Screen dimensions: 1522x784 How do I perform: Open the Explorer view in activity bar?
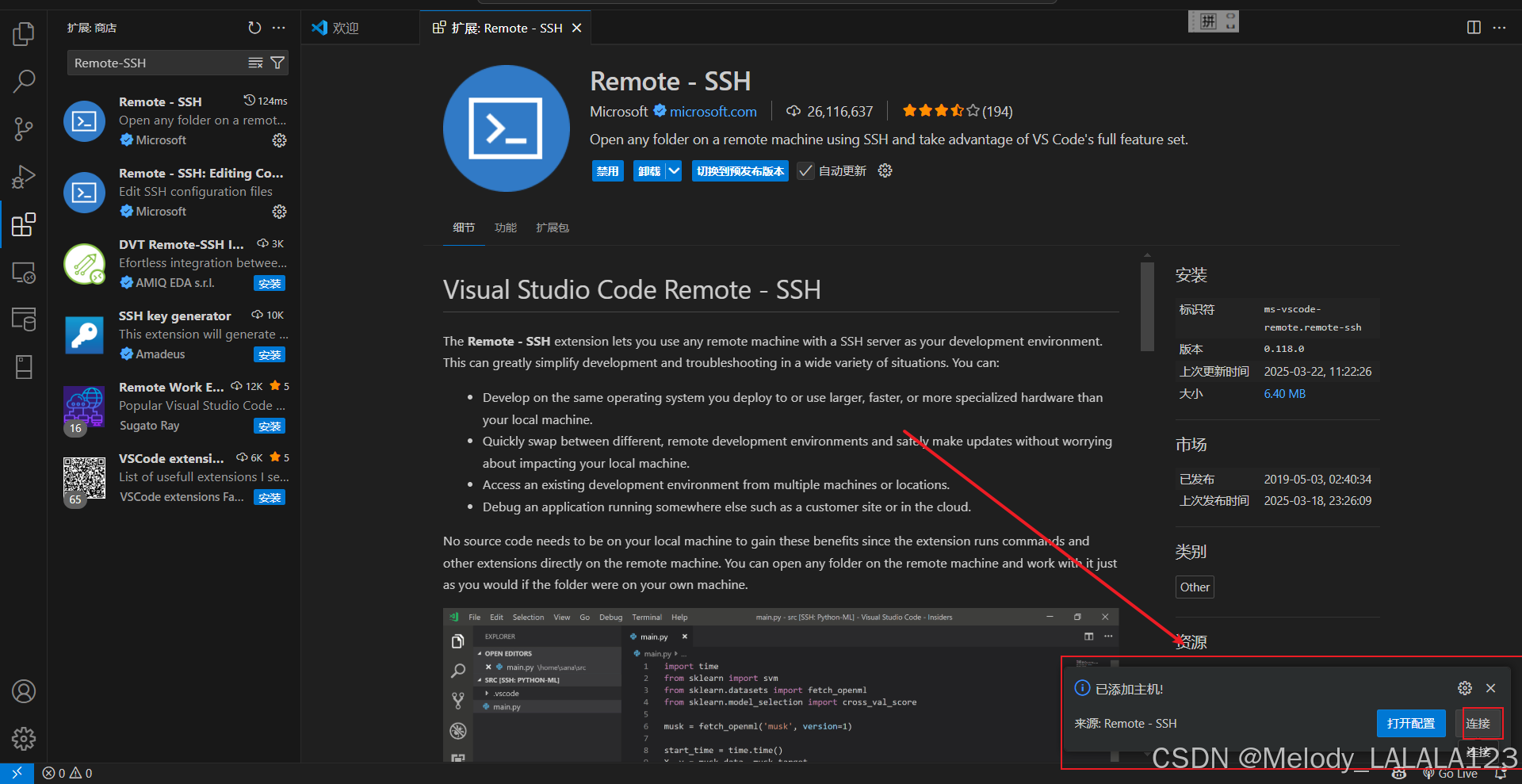(x=24, y=33)
